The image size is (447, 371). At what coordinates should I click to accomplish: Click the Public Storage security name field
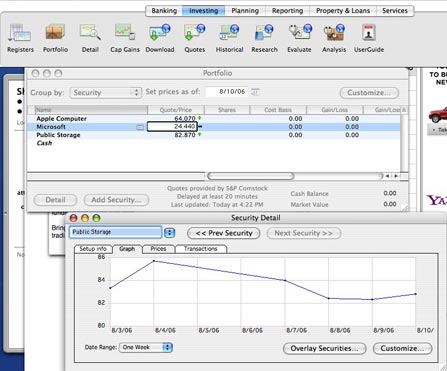click(x=115, y=232)
